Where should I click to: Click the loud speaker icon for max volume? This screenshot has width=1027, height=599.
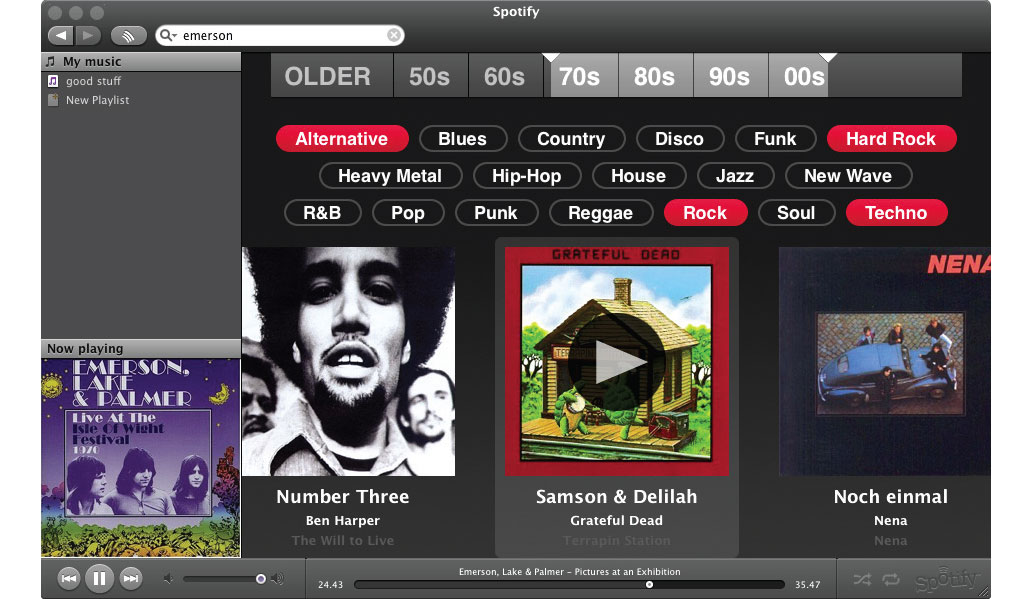(x=278, y=579)
